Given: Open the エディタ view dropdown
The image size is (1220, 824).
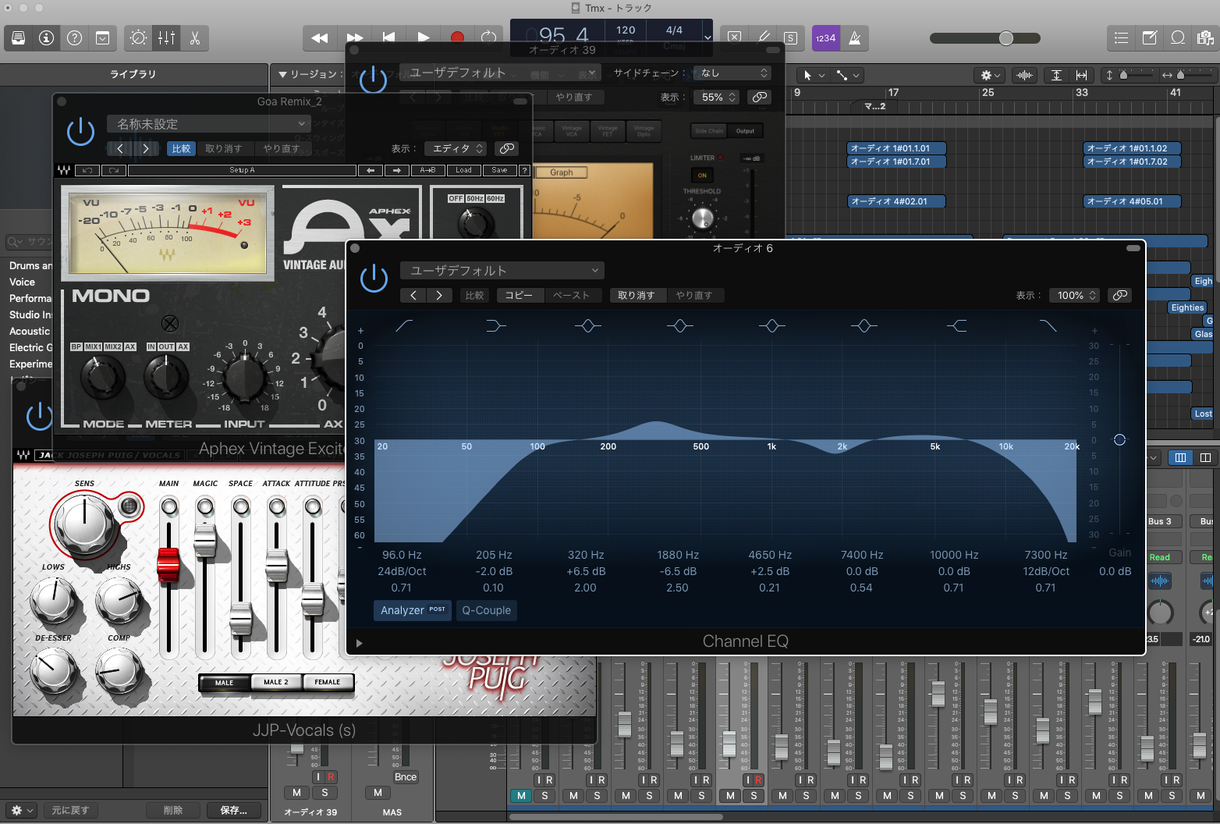Looking at the screenshot, I should (x=454, y=149).
